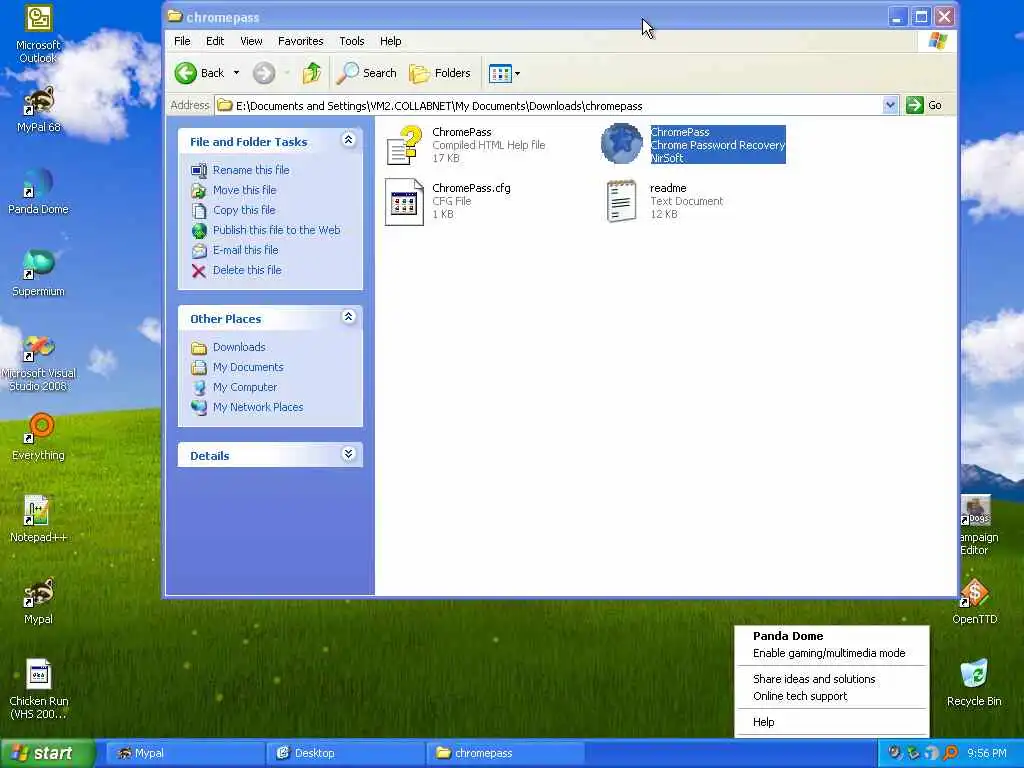Screen dimensions: 1024x768
Task: Choose Enable gaming/multimedia mode
Action: [x=829, y=653]
